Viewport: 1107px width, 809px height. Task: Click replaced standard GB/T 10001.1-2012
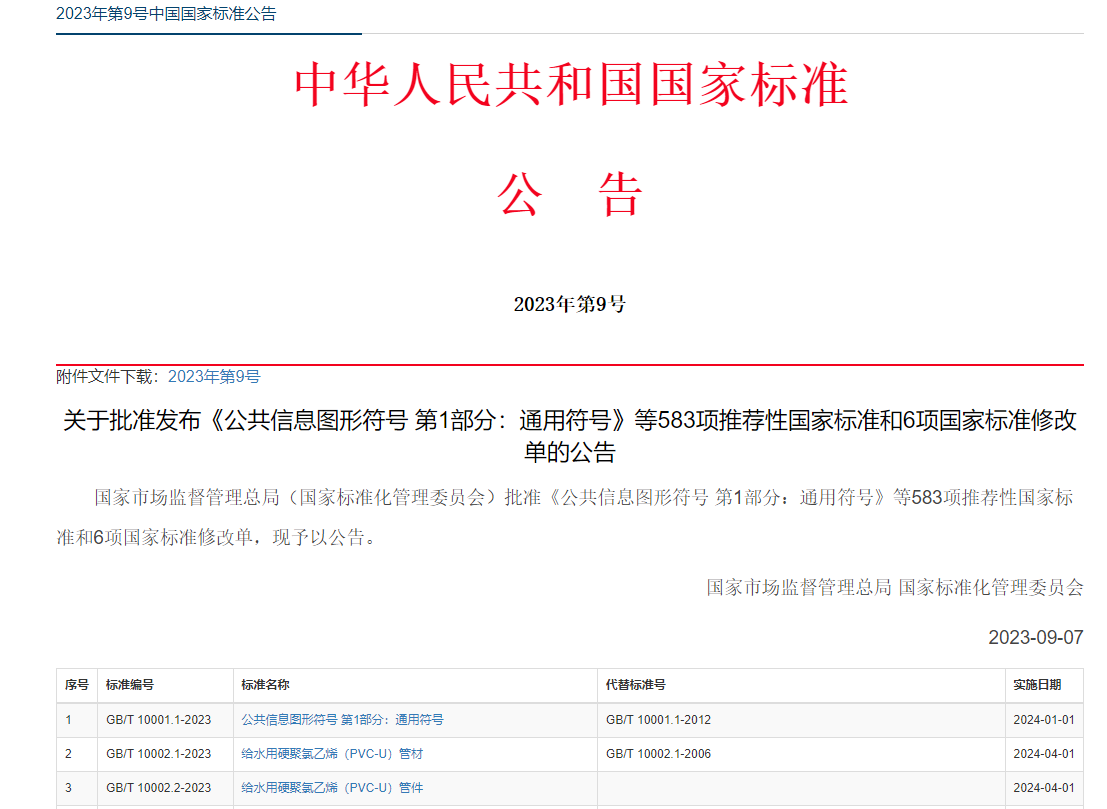point(658,719)
